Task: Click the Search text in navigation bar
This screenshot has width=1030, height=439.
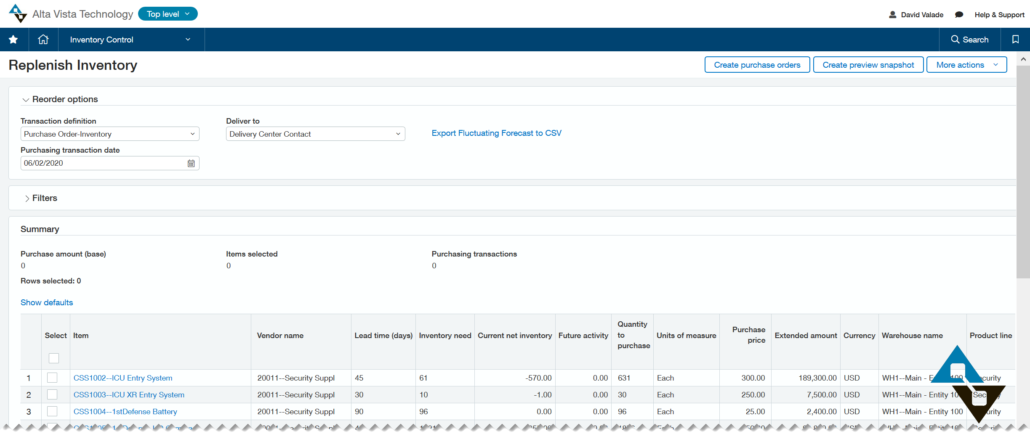Action: coord(975,39)
